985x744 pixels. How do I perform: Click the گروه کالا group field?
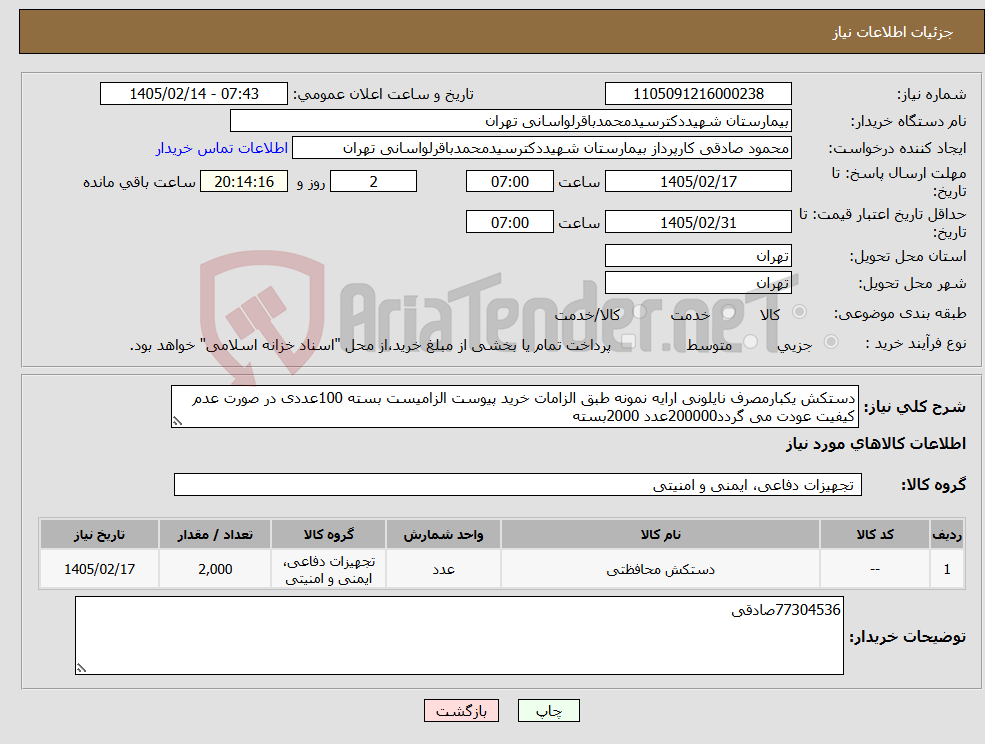click(518, 484)
